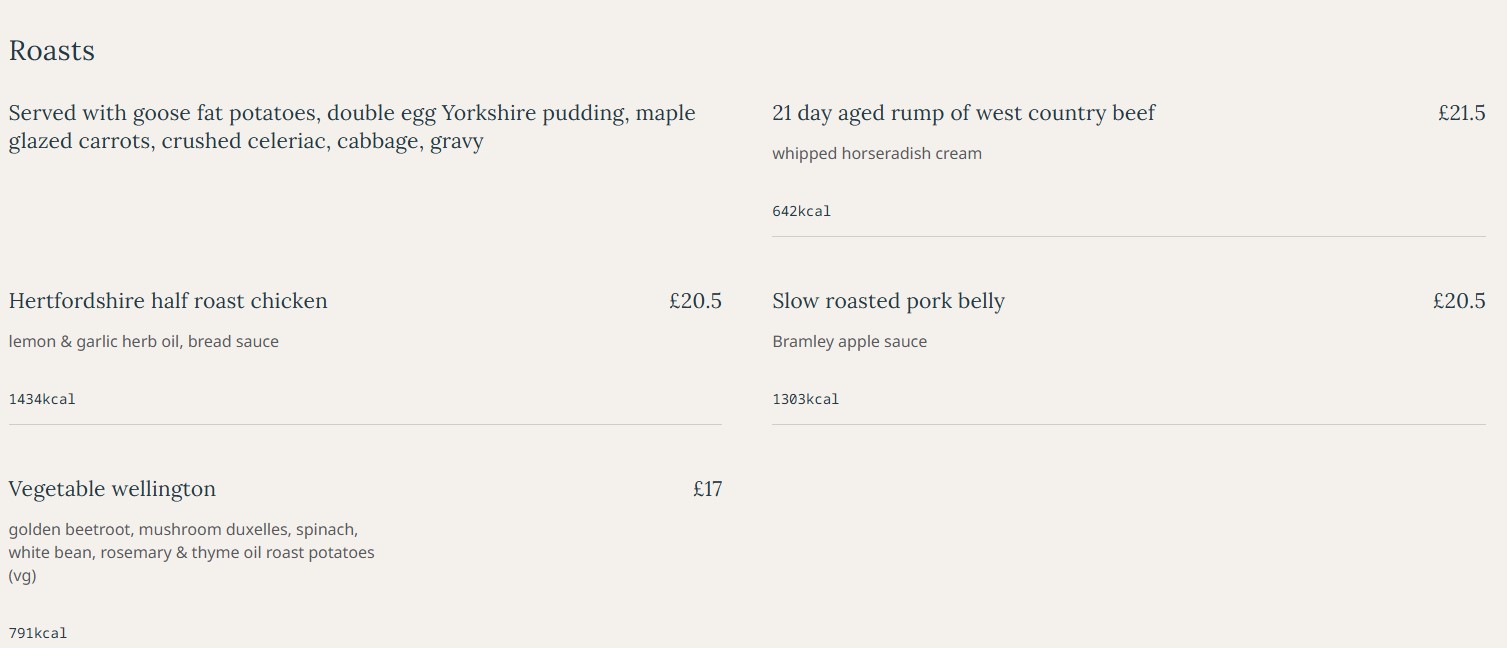Click the golden beetroot, mushroom duxelles text
This screenshot has width=1507, height=648.
[x=183, y=529]
